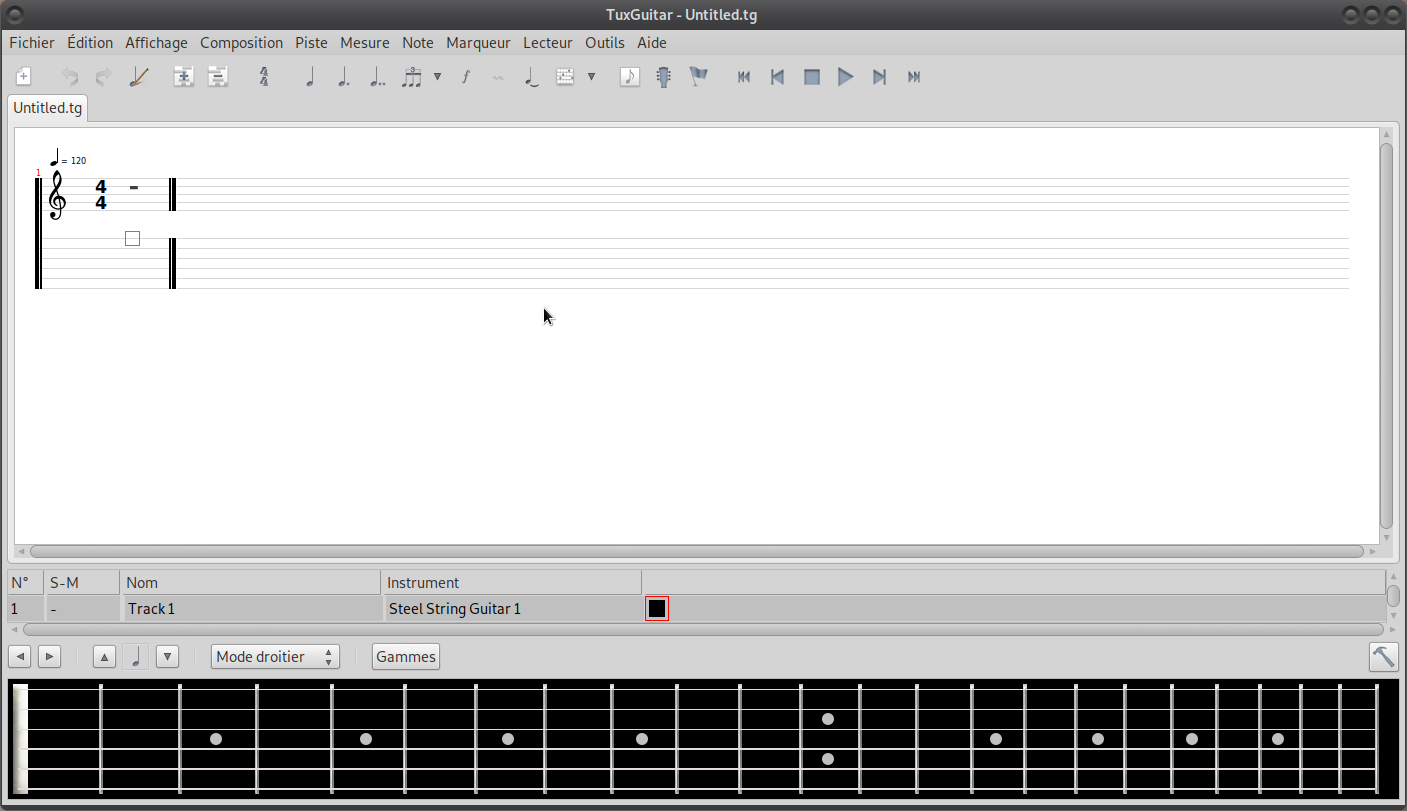This screenshot has height=811, width=1407.
Task: Open the Affichage menu
Action: pyautogui.click(x=156, y=43)
